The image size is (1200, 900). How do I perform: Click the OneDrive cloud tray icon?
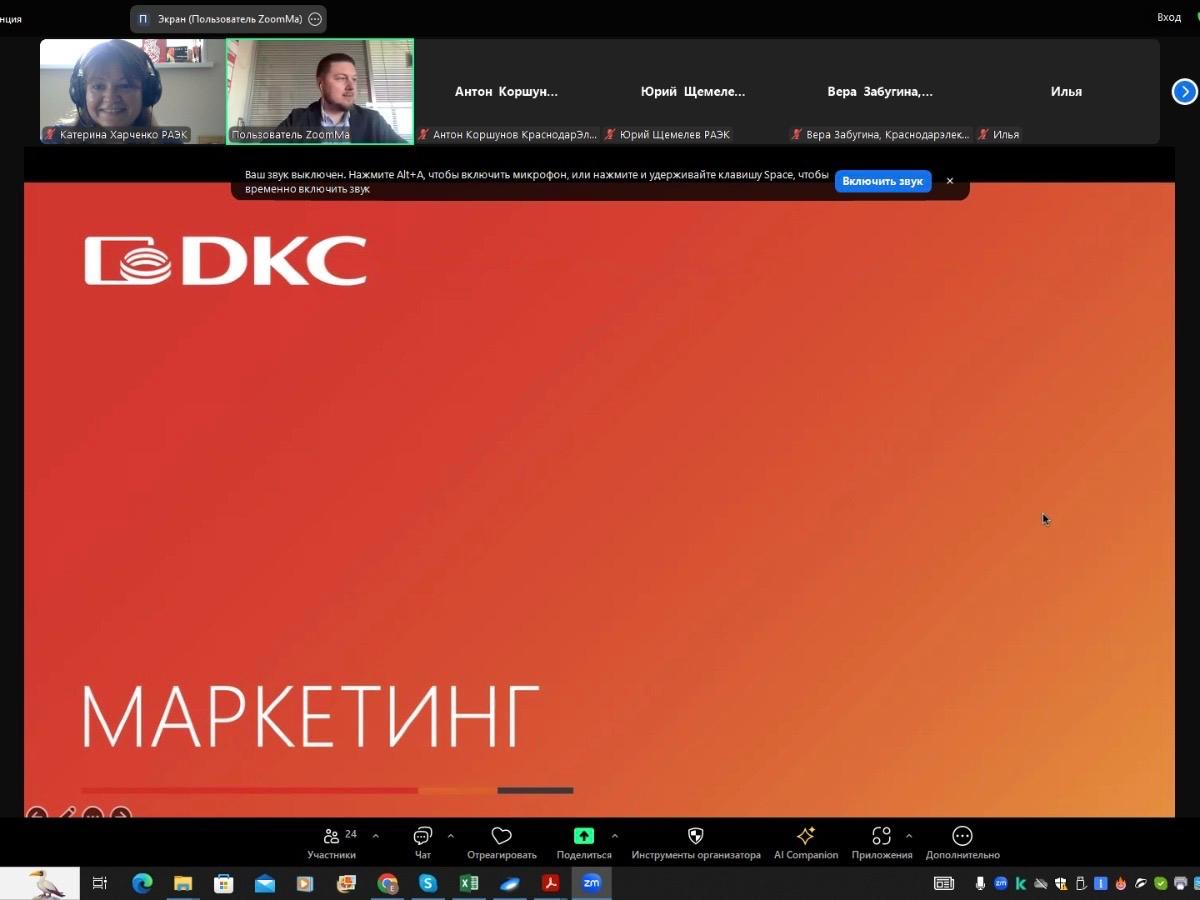1041,883
